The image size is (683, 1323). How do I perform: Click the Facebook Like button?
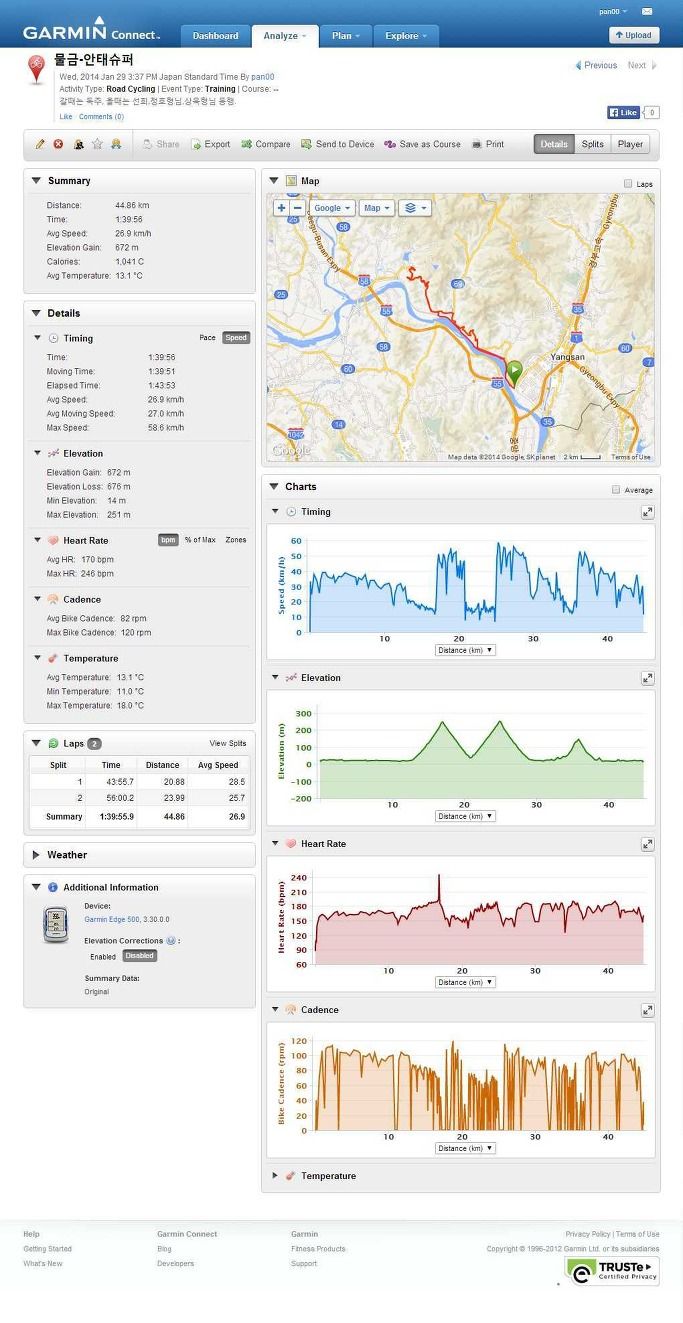tap(623, 113)
